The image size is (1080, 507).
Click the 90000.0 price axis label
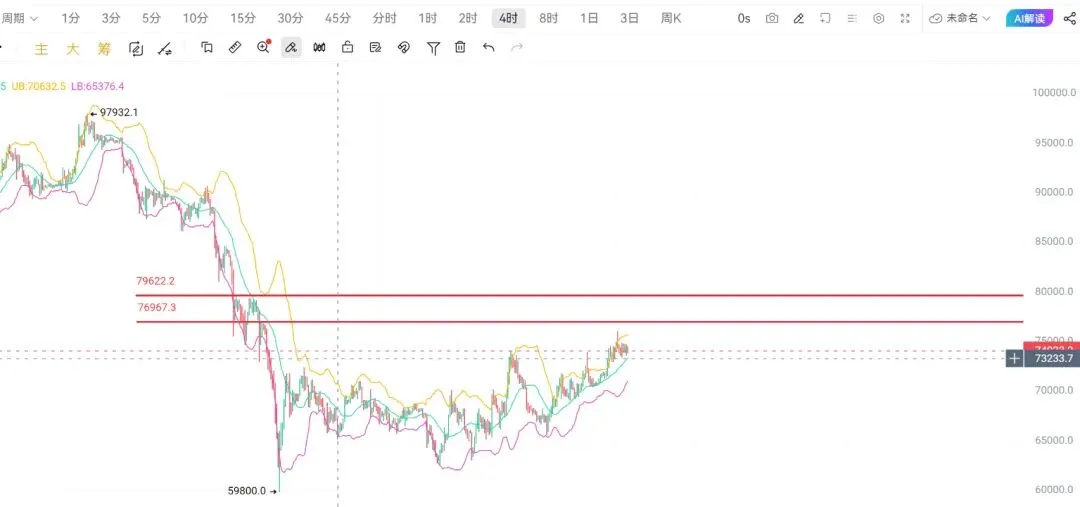[x=1055, y=192]
